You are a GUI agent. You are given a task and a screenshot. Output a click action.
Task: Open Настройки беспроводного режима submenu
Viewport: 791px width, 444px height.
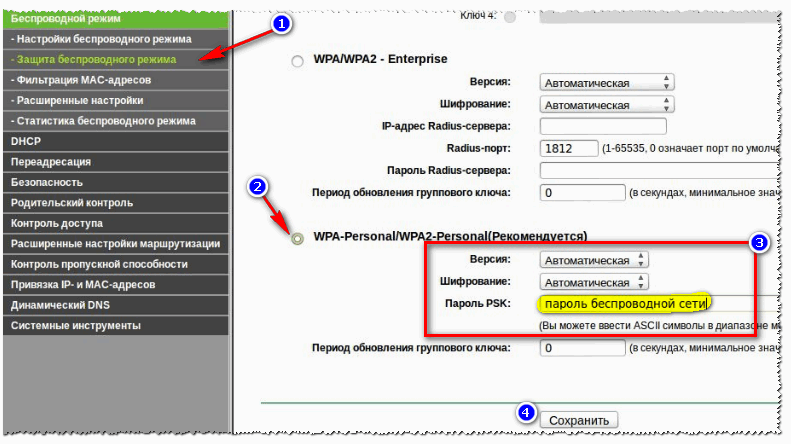(x=116, y=39)
